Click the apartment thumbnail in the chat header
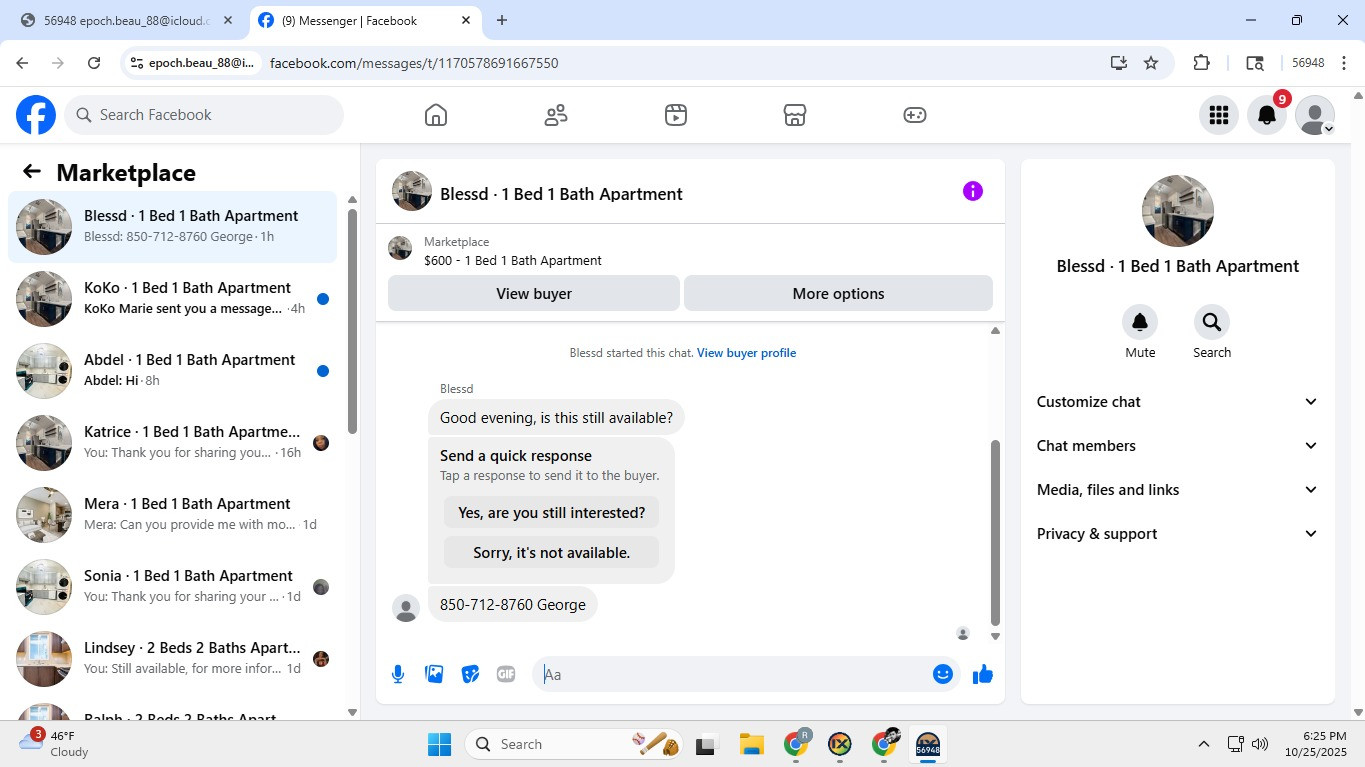Screen dimensions: 1365x767 point(412,191)
